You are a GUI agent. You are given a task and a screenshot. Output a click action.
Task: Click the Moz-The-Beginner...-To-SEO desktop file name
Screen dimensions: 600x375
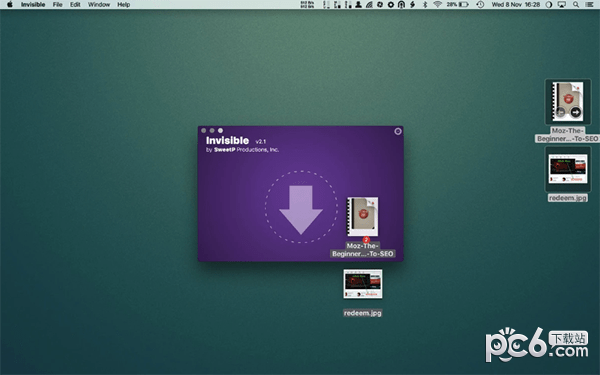click(x=567, y=135)
